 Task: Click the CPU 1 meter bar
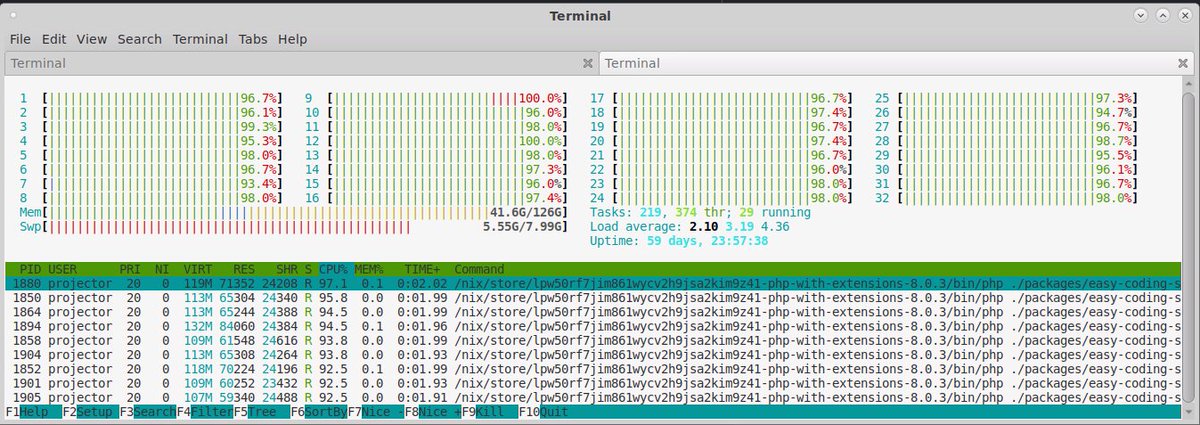(151, 99)
